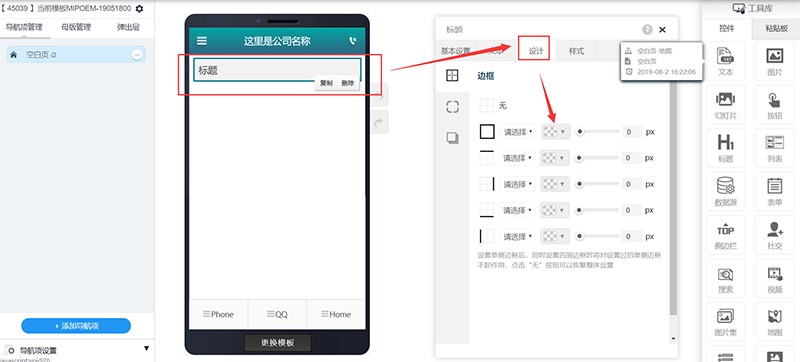Switch to 控件 widgets tab
Screen dimensions: 800x362
[x=727, y=29]
